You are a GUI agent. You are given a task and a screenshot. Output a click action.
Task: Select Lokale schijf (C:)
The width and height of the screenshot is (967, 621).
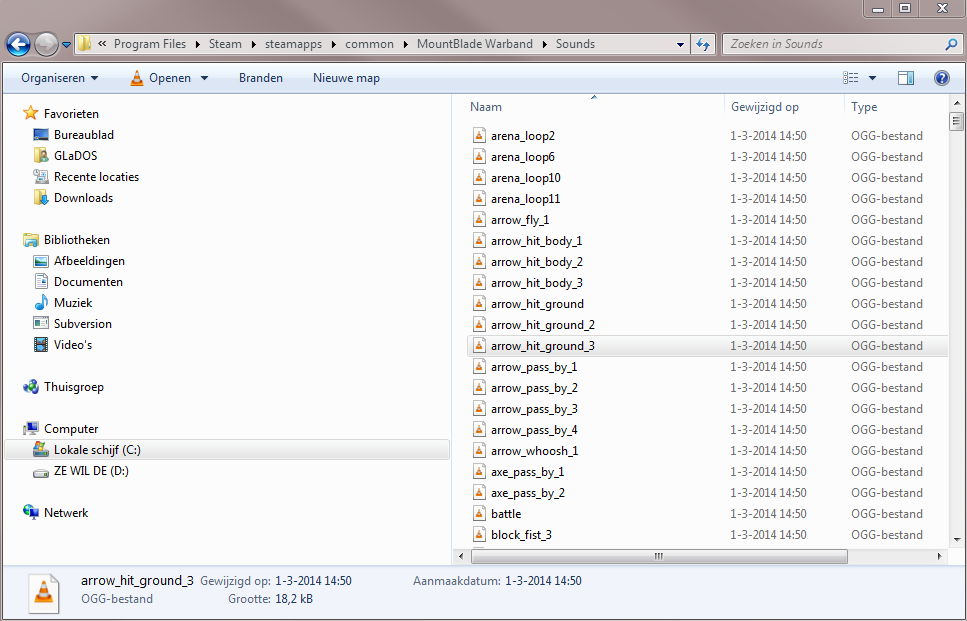coord(227,450)
